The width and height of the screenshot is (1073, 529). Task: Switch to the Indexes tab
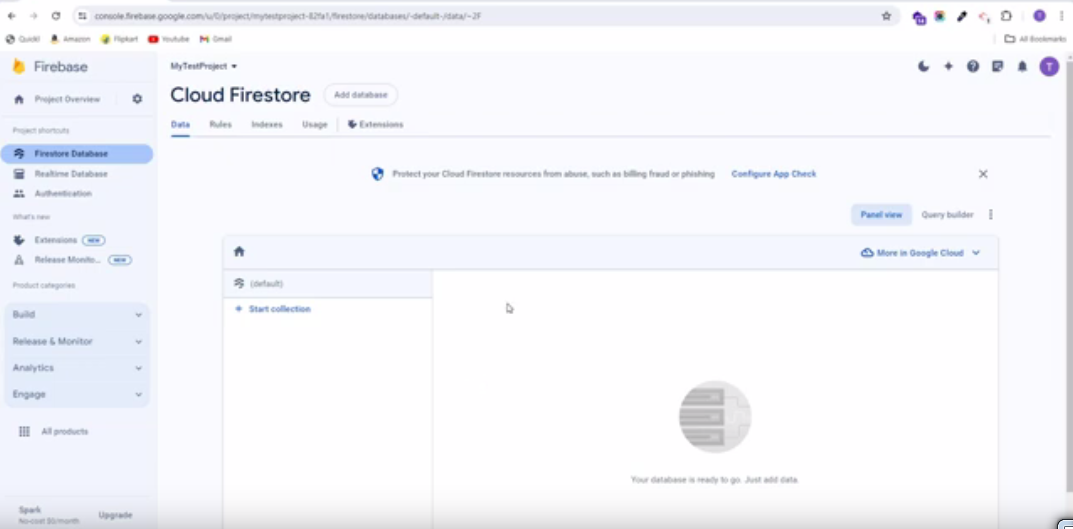tap(267, 125)
